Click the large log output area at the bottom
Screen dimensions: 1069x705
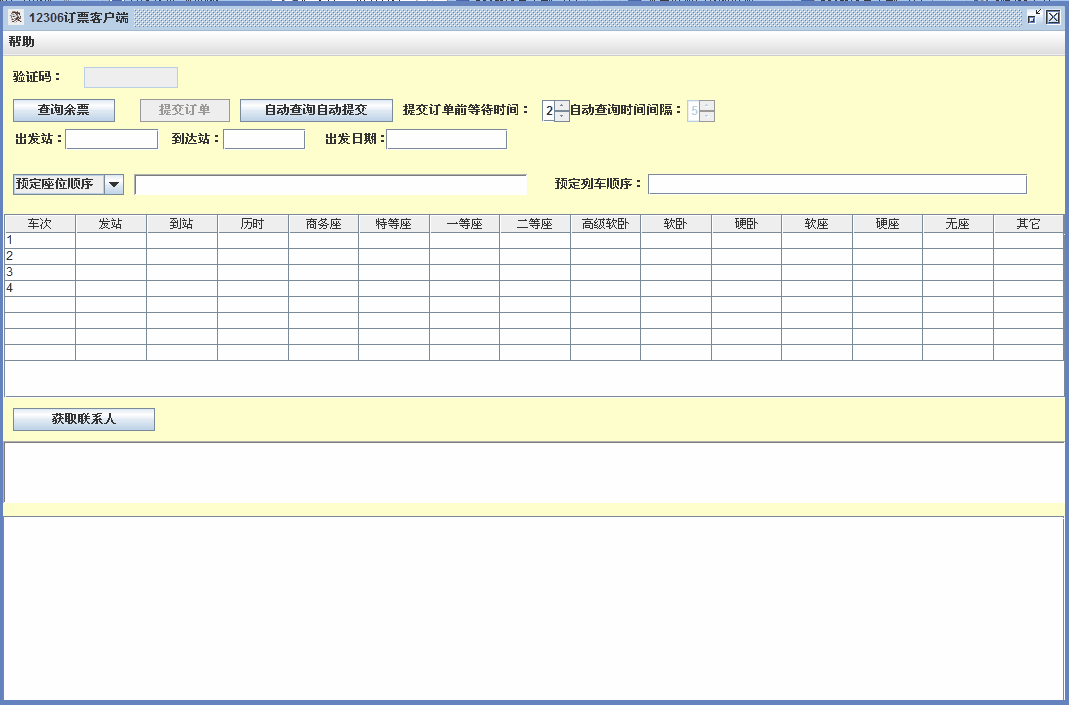pyautogui.click(x=534, y=608)
